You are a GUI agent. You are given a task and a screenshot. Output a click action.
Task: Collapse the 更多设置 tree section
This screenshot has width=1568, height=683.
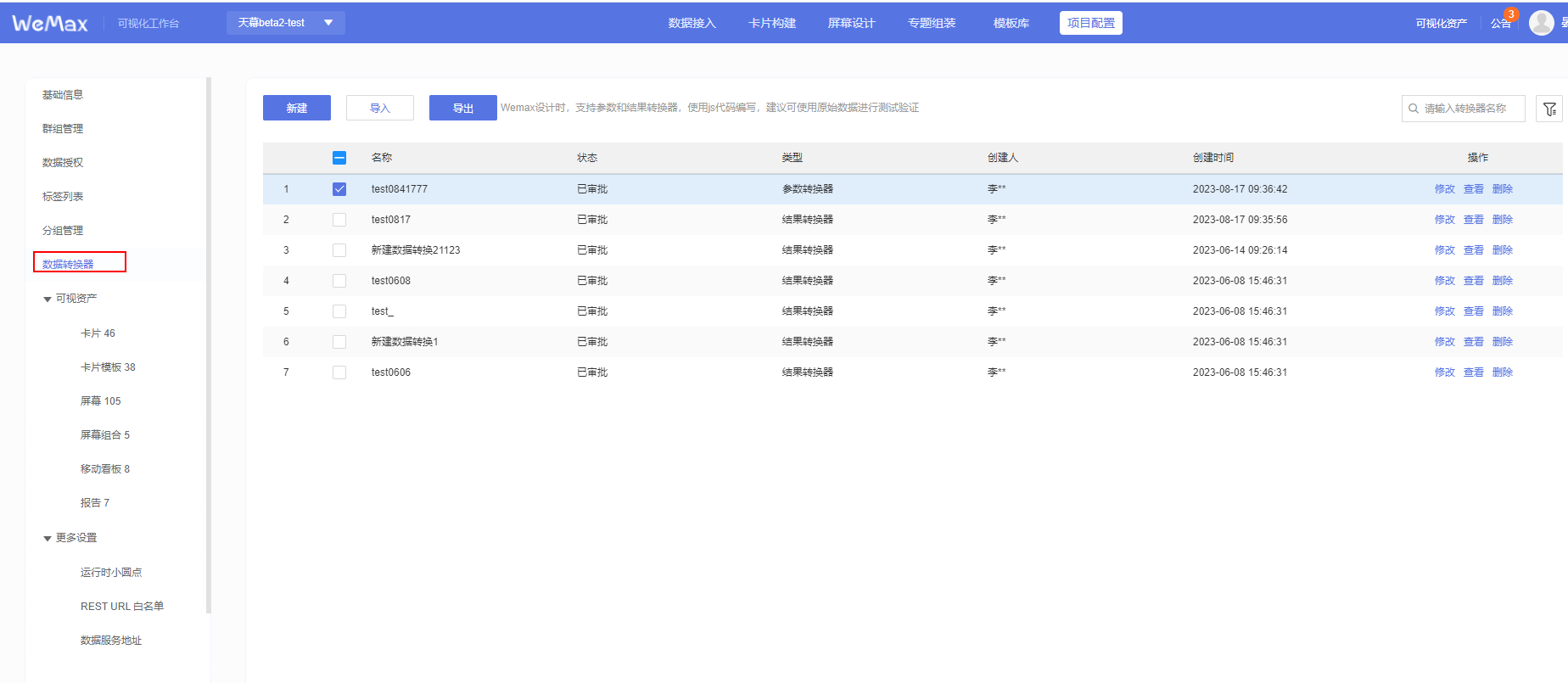[48, 538]
